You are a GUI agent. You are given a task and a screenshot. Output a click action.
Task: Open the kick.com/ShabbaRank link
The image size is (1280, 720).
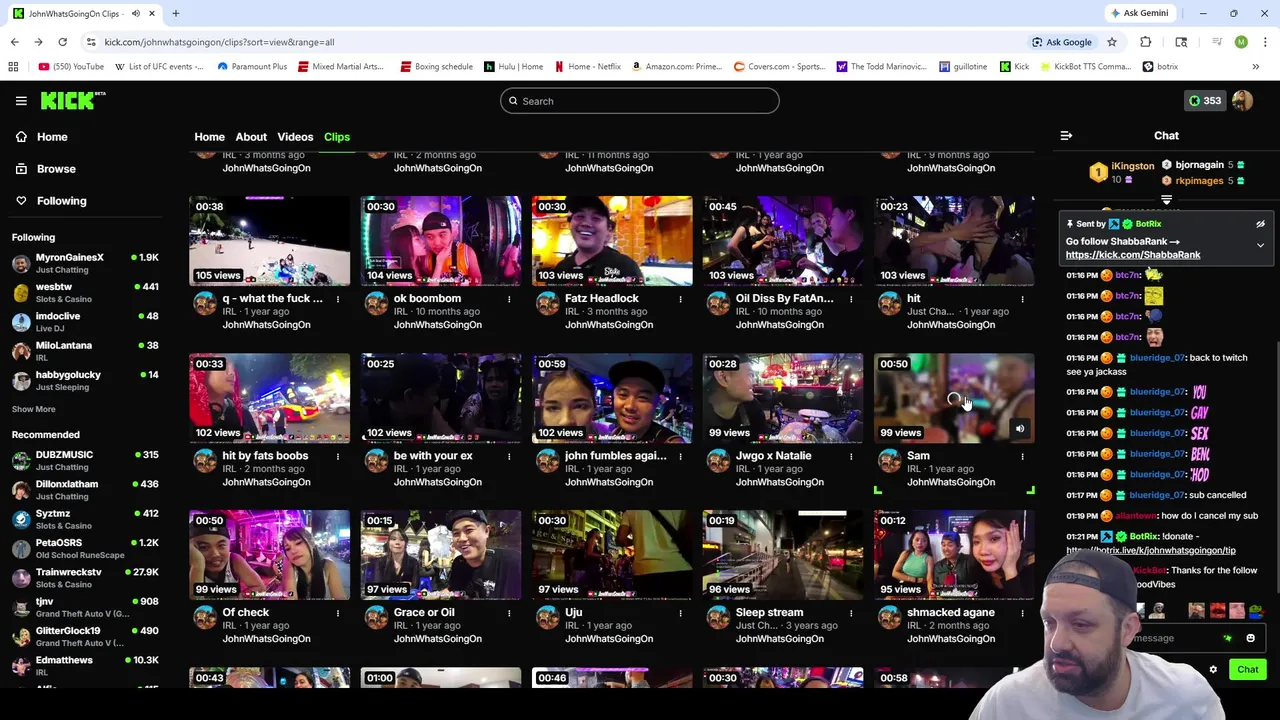tap(1133, 255)
